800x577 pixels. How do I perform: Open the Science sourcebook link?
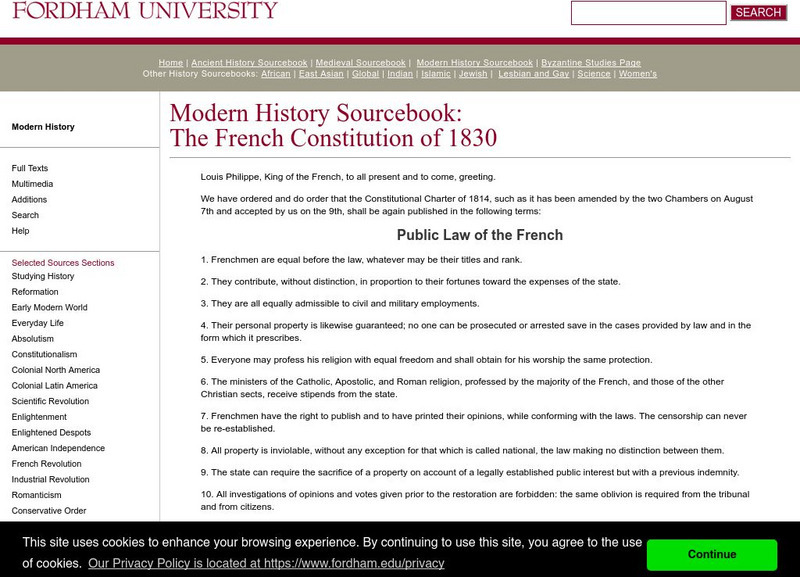coord(594,74)
